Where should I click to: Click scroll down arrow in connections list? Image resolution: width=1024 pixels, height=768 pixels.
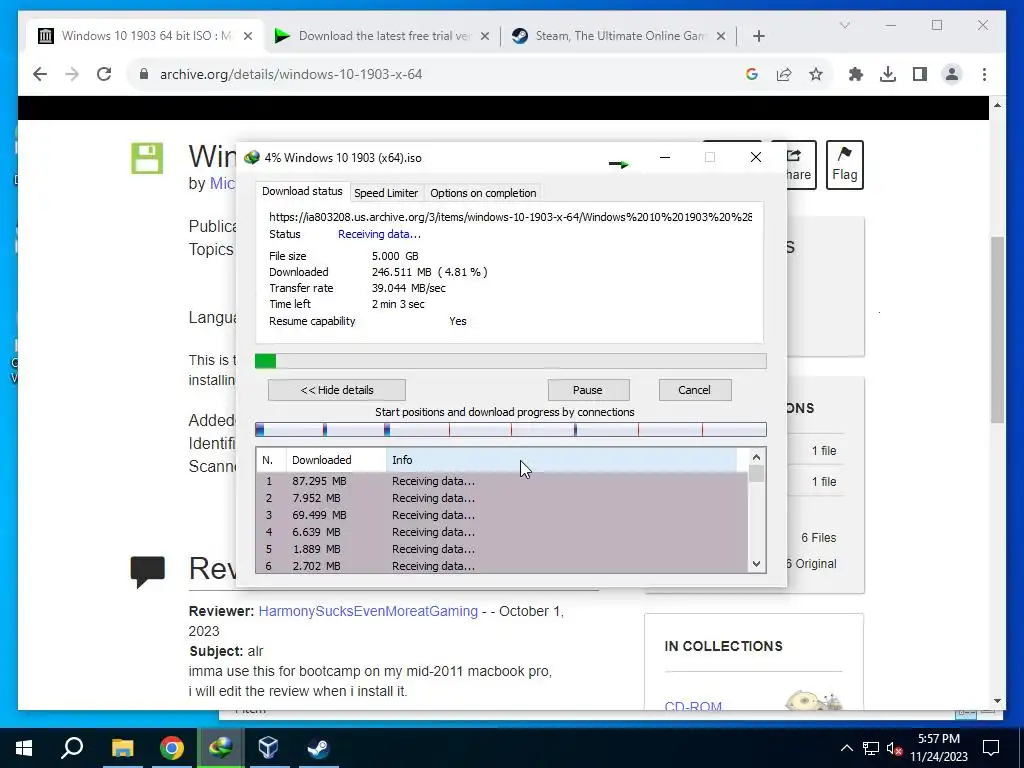[x=756, y=564]
